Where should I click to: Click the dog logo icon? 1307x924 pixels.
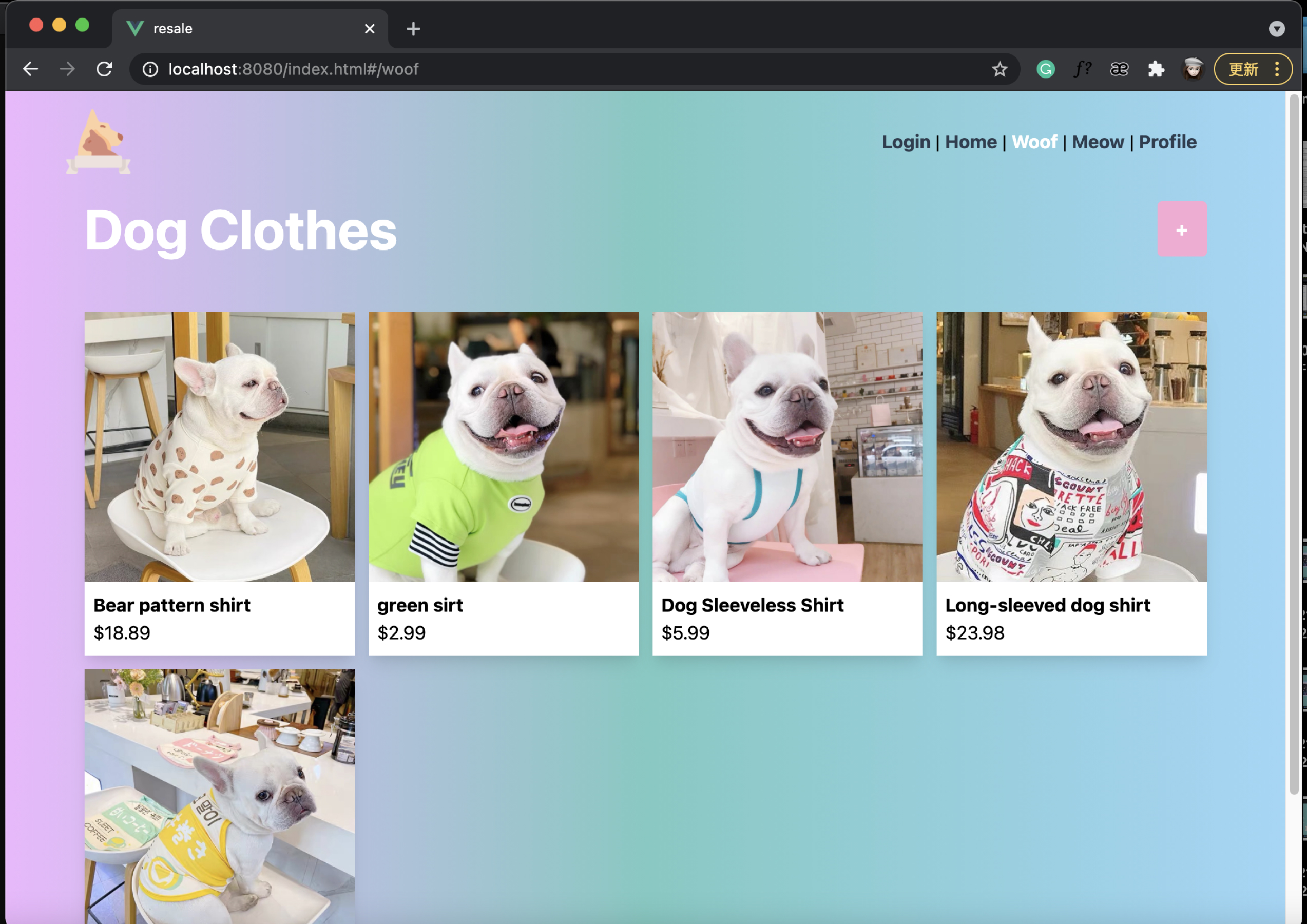pos(99,142)
